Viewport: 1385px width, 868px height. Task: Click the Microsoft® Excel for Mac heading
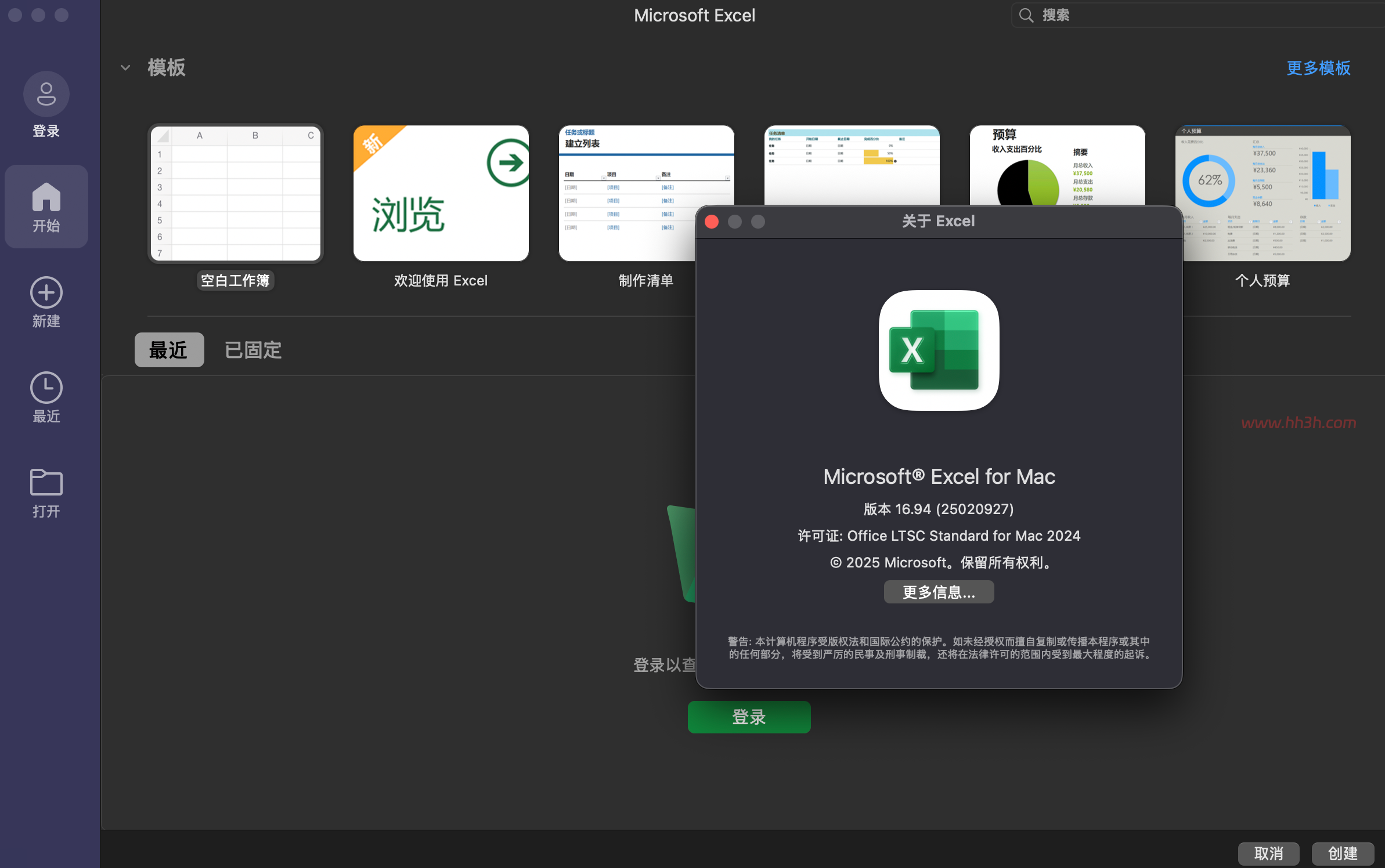coord(939,476)
